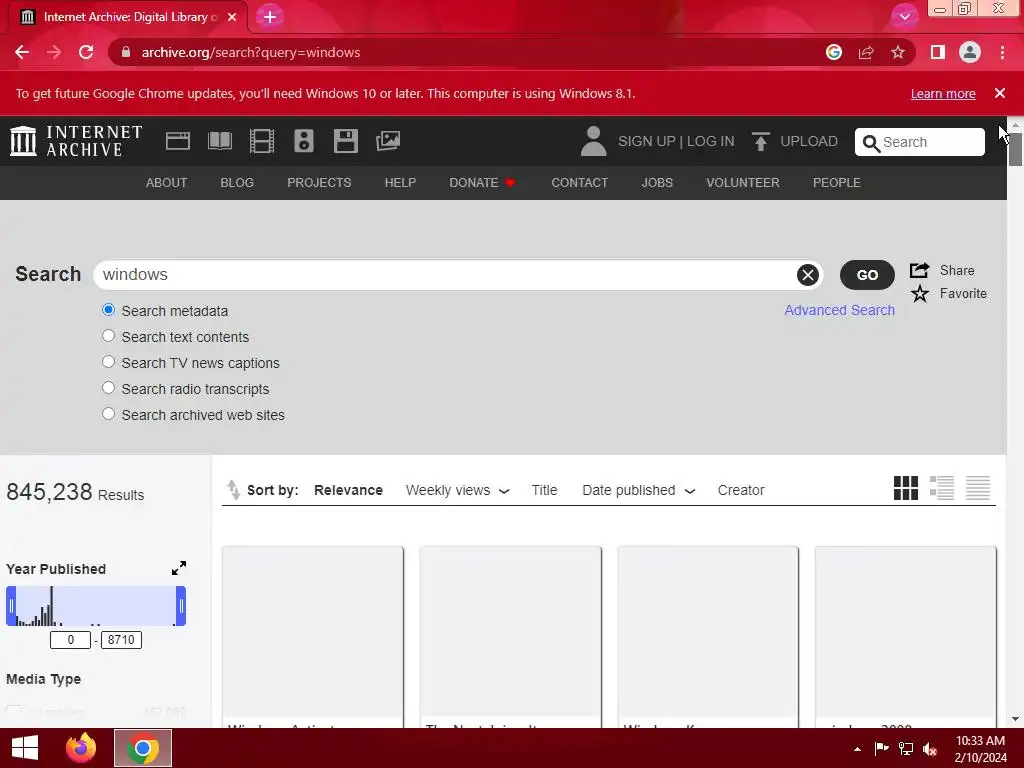
Task: Open the Internet Archive home logo
Action: [76, 141]
